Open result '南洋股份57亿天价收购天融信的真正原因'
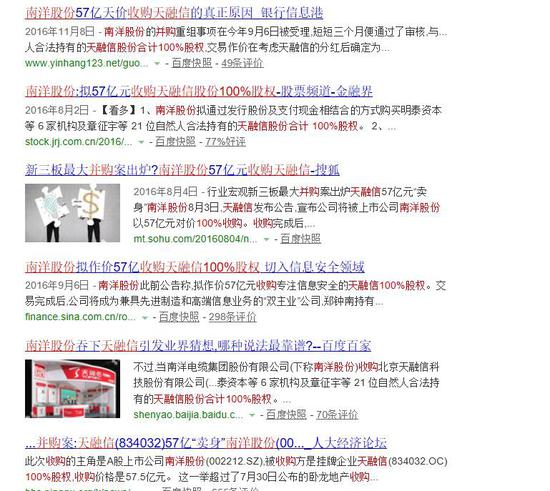 [x=174, y=13]
